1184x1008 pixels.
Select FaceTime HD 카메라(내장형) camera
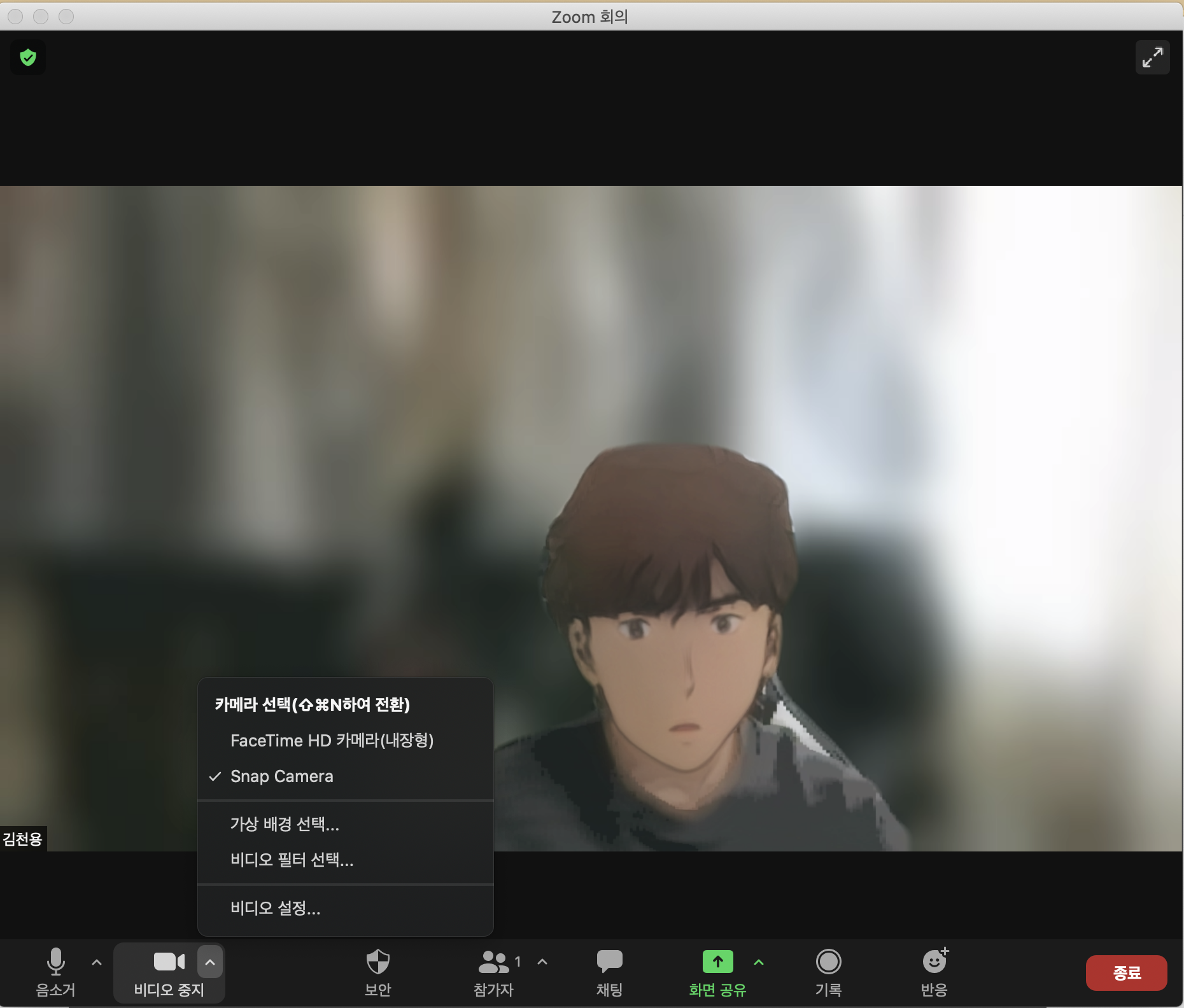tap(346, 741)
